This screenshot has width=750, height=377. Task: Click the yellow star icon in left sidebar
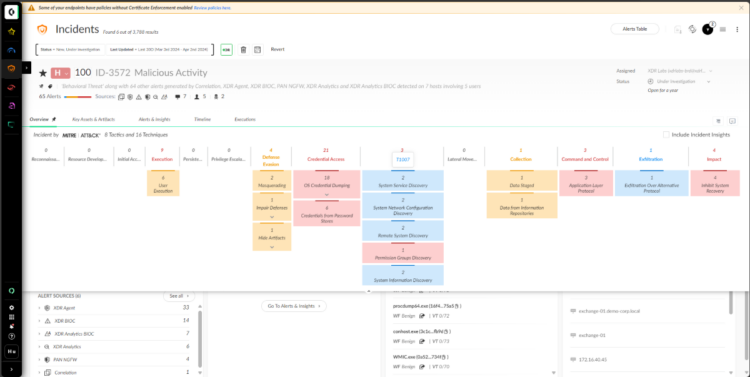[11, 32]
